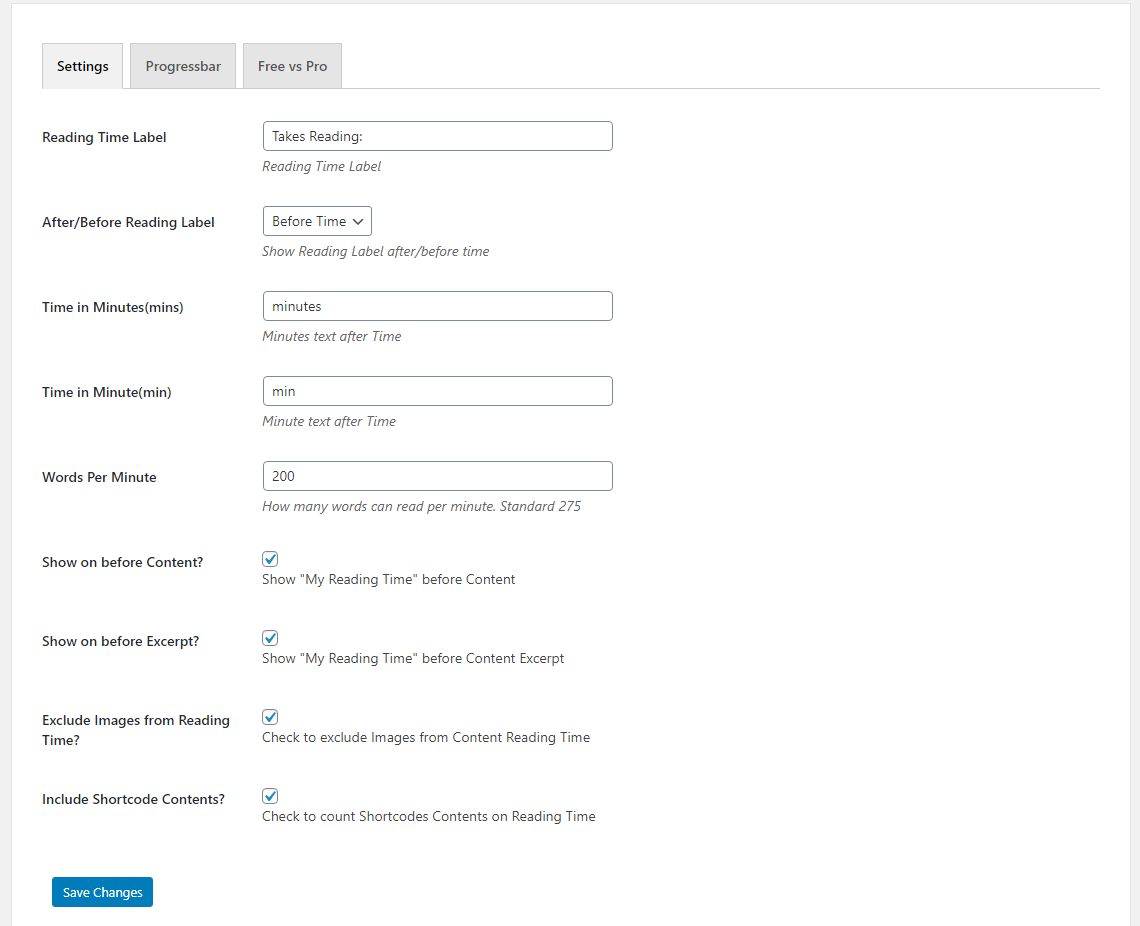This screenshot has width=1140, height=926.
Task: Disable the 'Exclude Images from Reading Time?' checkbox
Action: (x=270, y=717)
